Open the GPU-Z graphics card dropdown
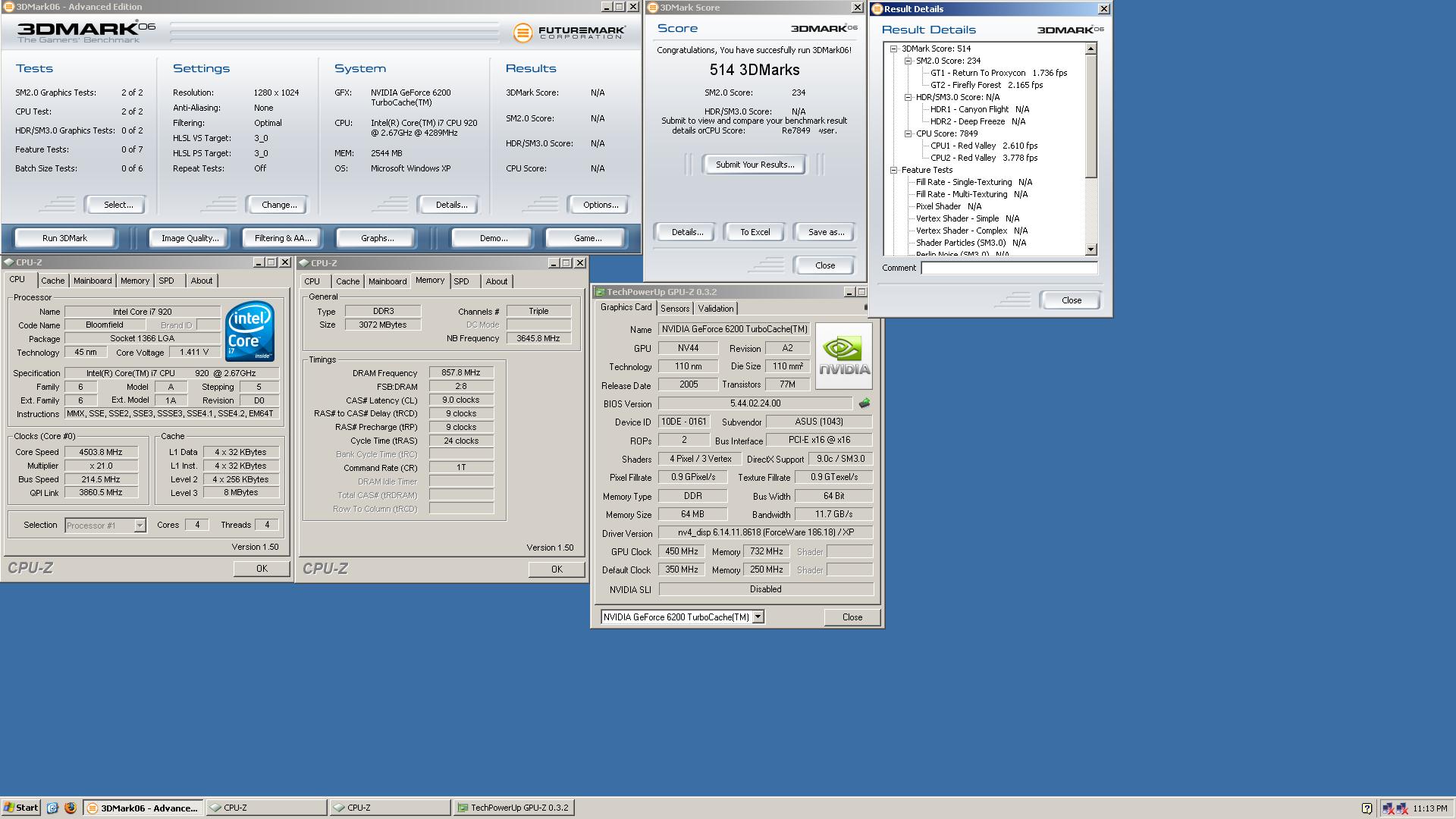 758,617
